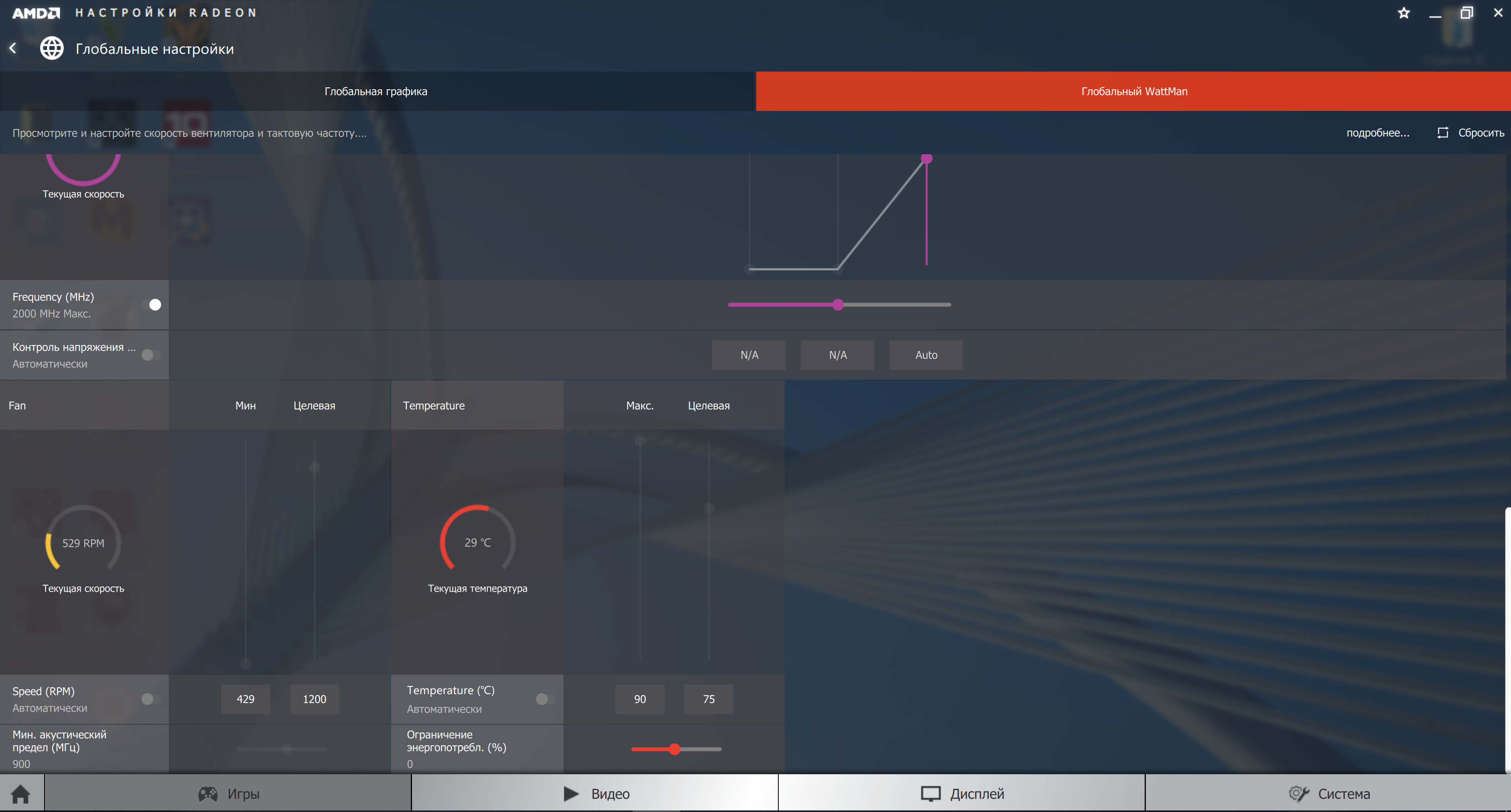
Task: Click the power limit slider handle
Action: pos(674,749)
